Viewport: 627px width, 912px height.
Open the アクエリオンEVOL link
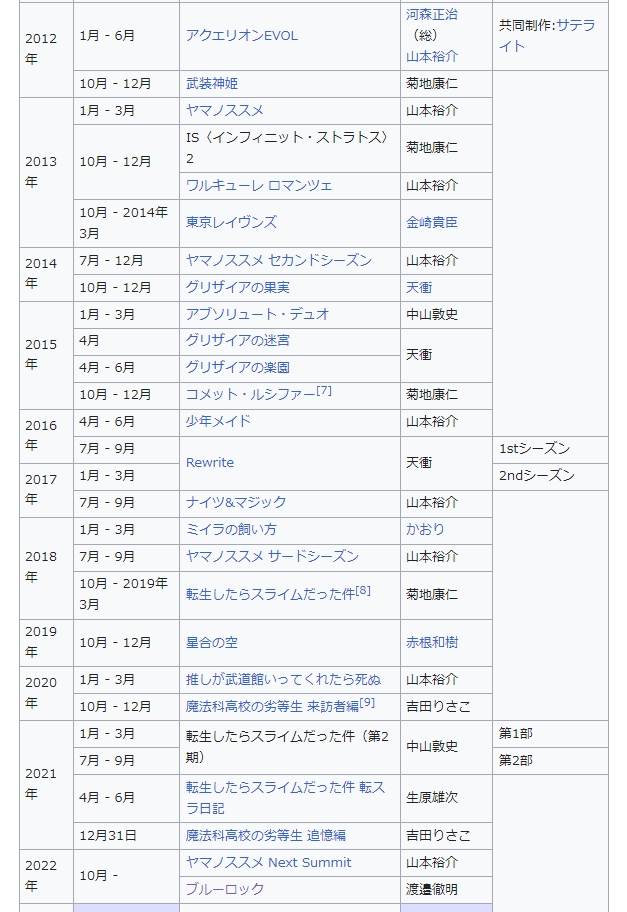241,35
